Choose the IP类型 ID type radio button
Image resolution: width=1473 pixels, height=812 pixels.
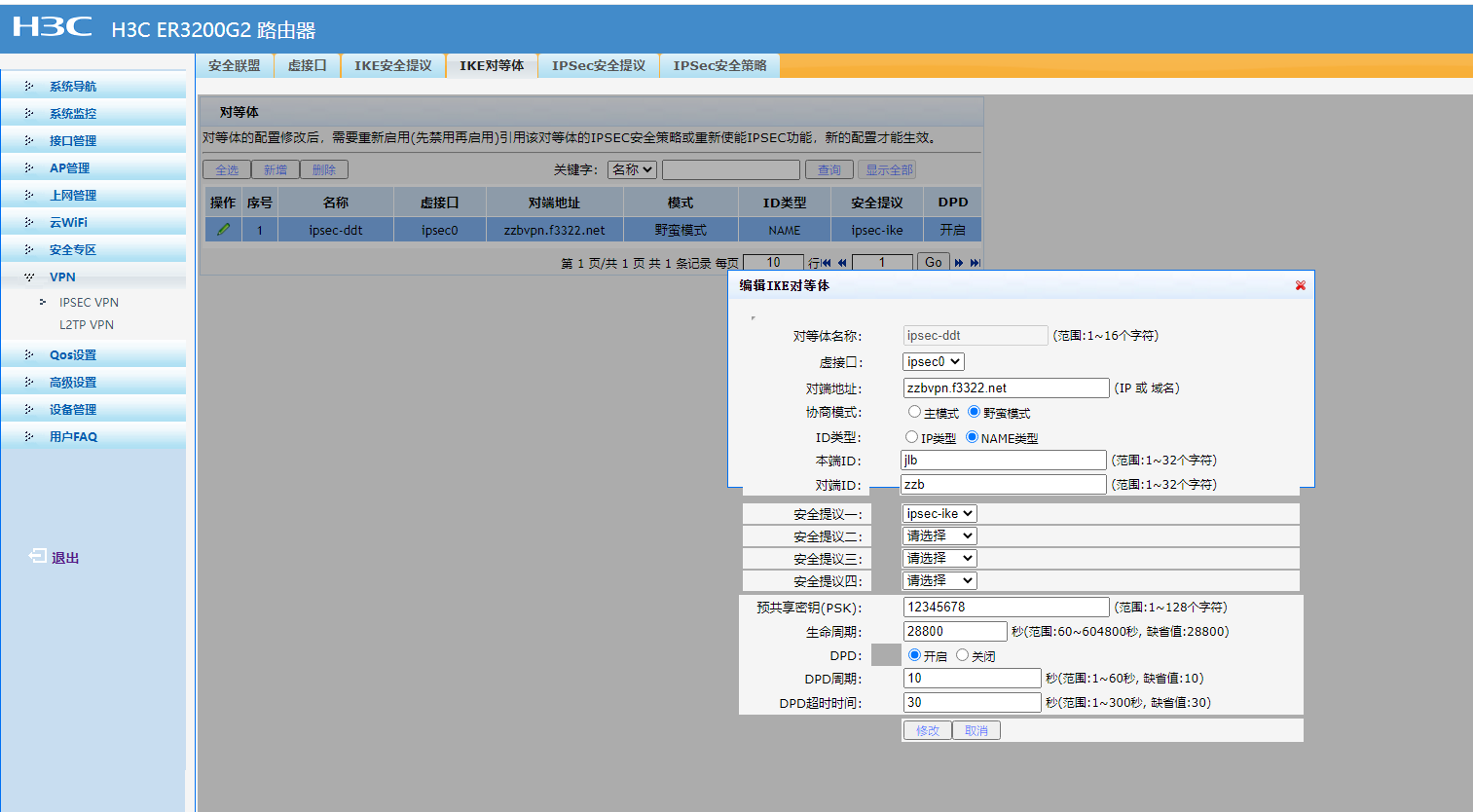click(x=911, y=437)
